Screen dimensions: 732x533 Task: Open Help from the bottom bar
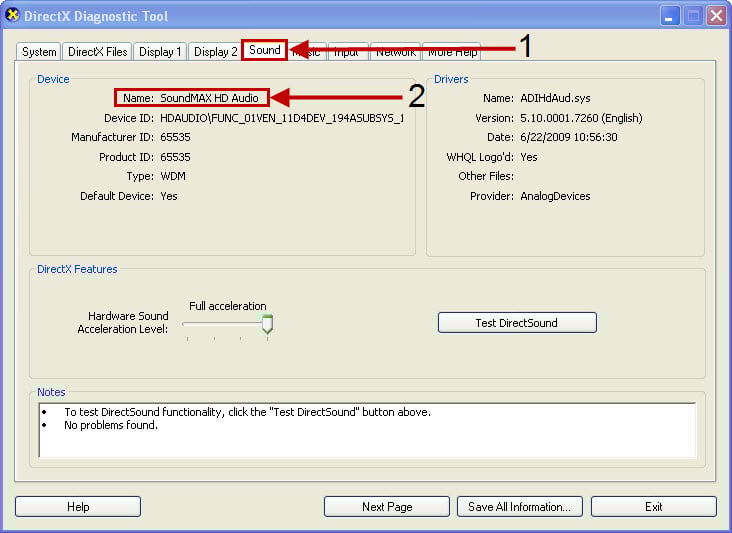click(x=78, y=507)
